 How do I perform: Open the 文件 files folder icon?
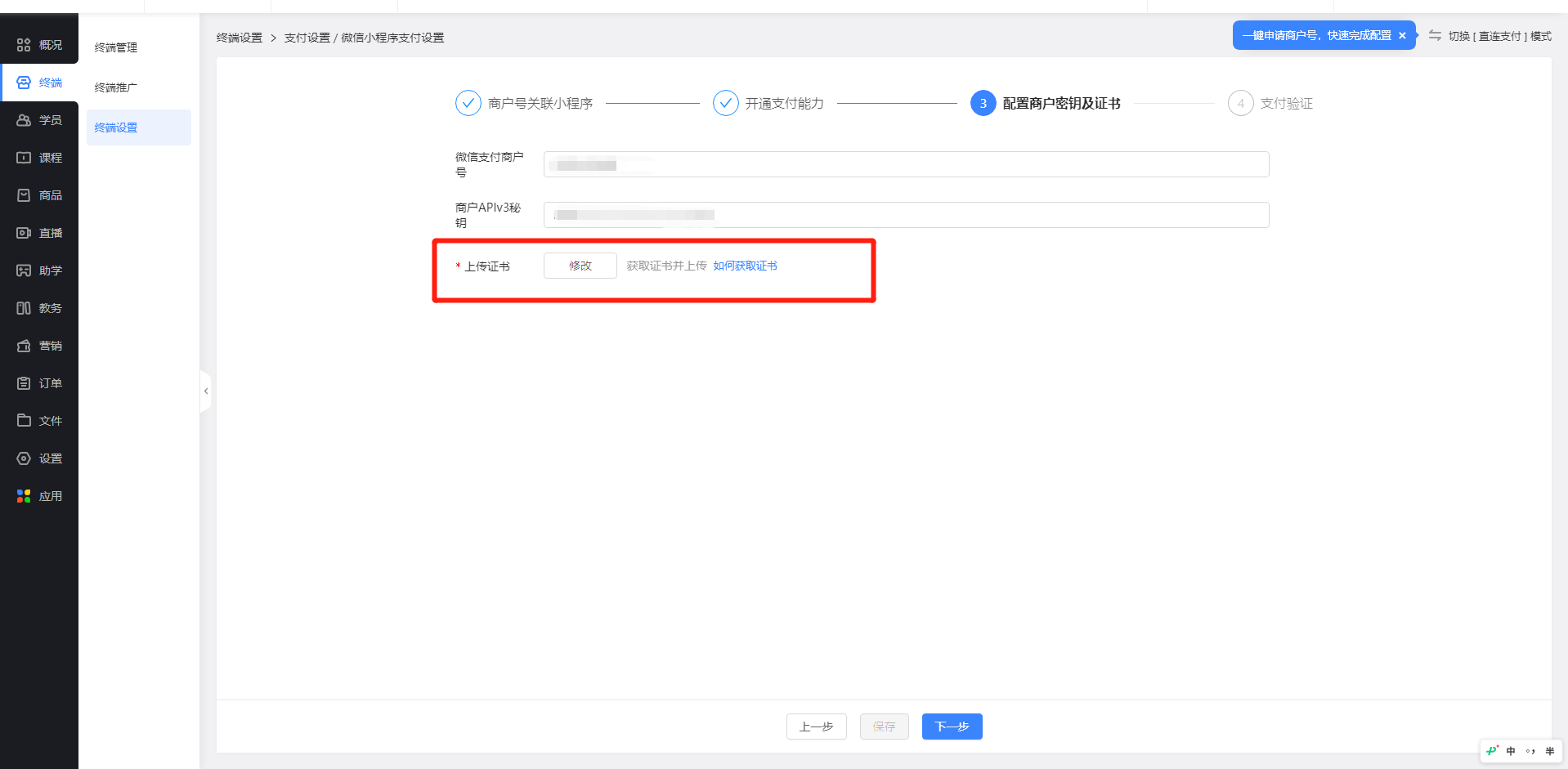point(24,421)
